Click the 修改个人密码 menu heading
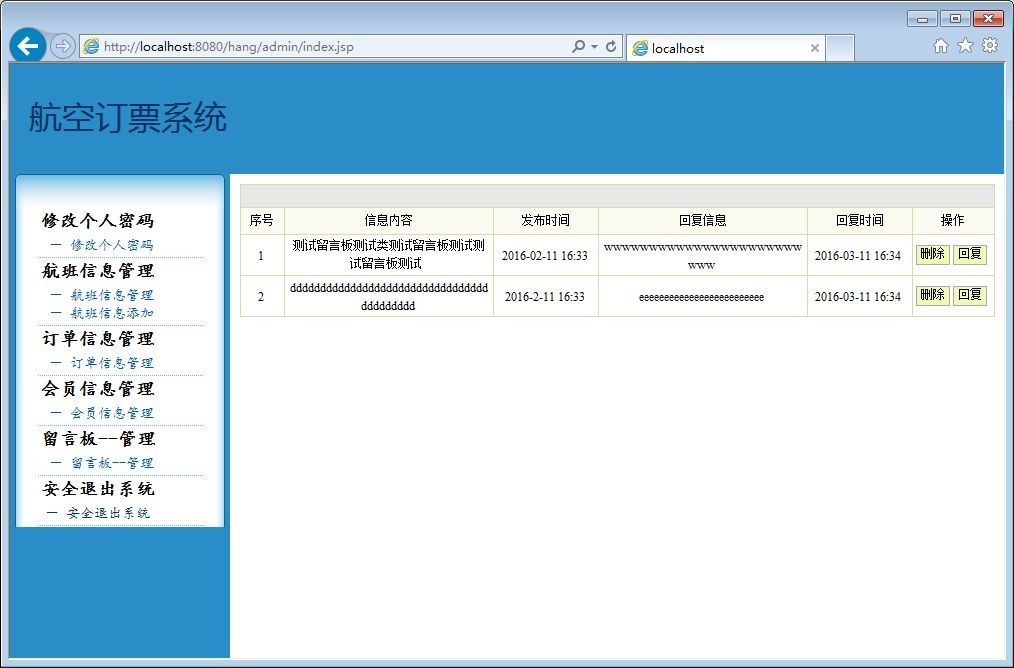This screenshot has width=1014, height=668. 98,221
